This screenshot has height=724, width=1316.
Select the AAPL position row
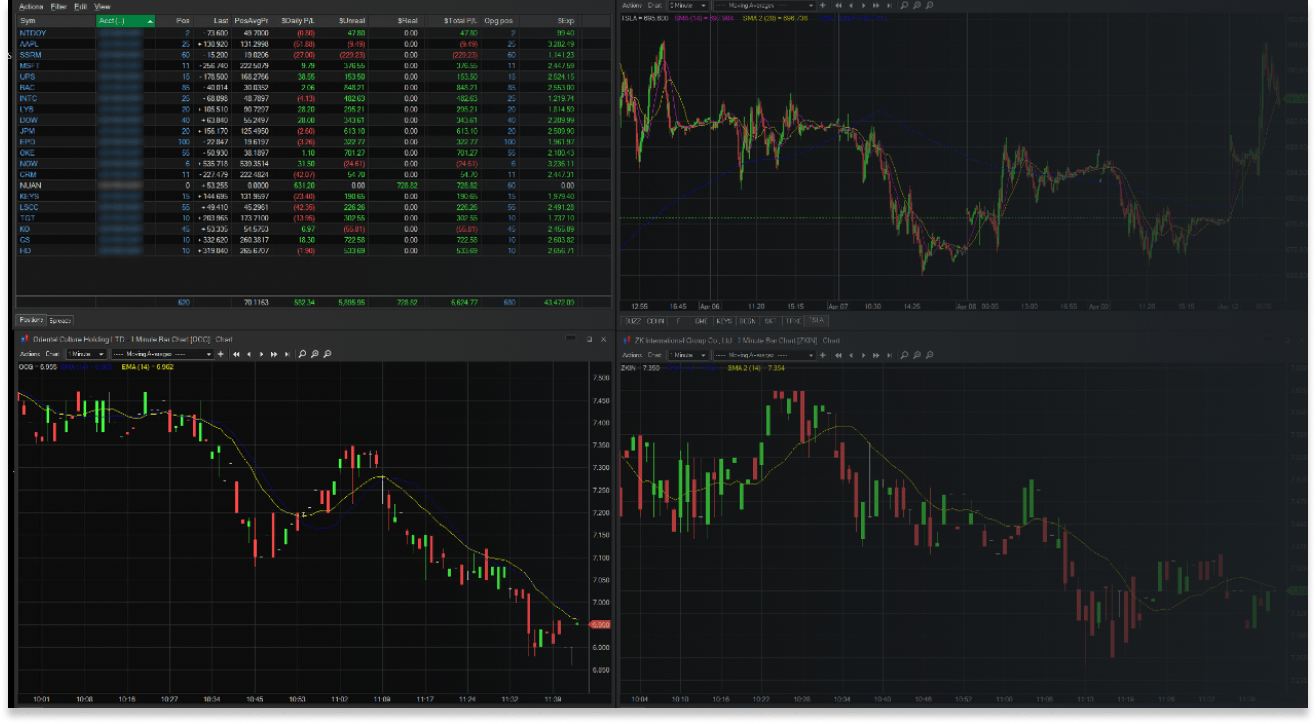pos(313,44)
